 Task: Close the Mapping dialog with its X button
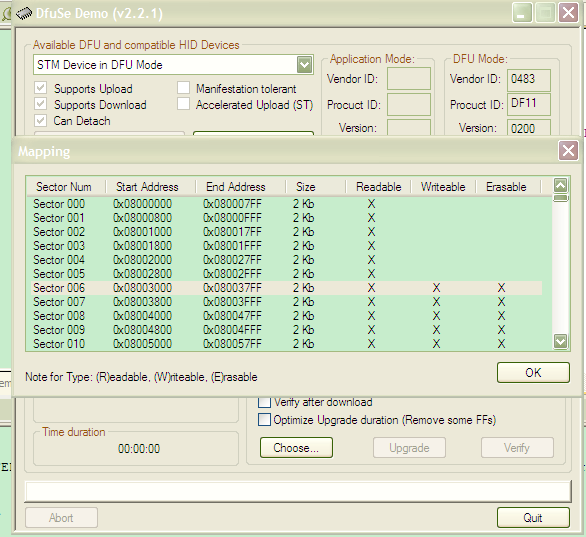point(568,151)
